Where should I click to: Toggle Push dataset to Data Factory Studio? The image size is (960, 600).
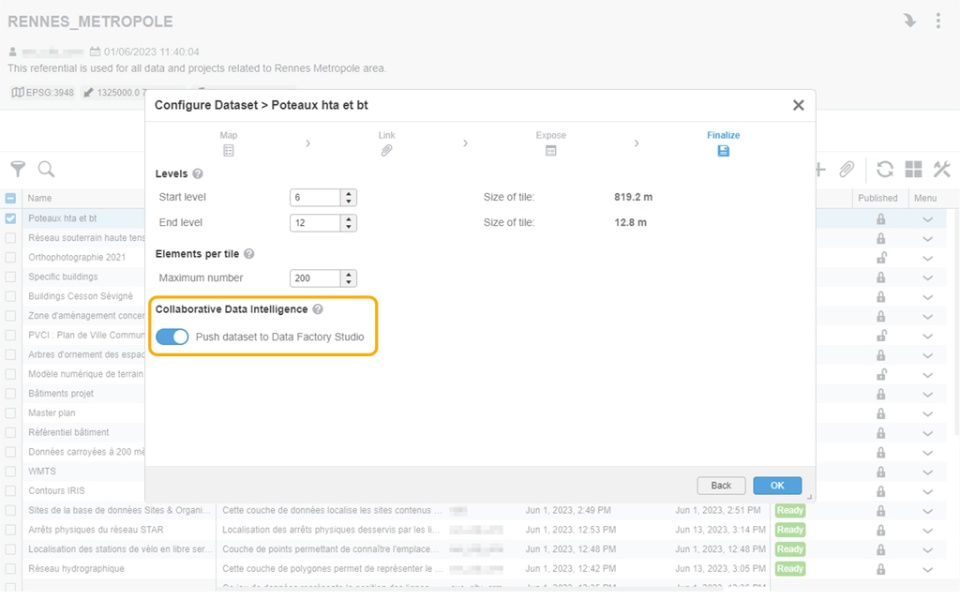coord(172,337)
